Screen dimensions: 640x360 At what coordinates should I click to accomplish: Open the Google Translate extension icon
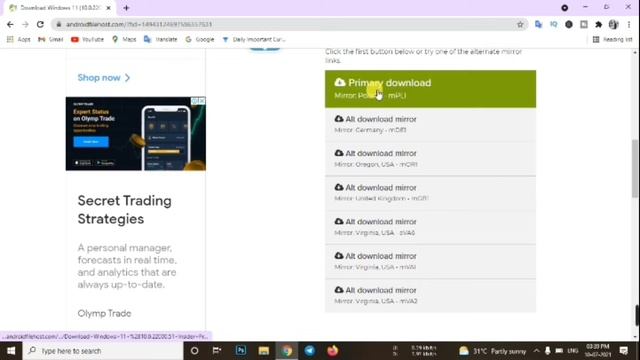[538, 24]
